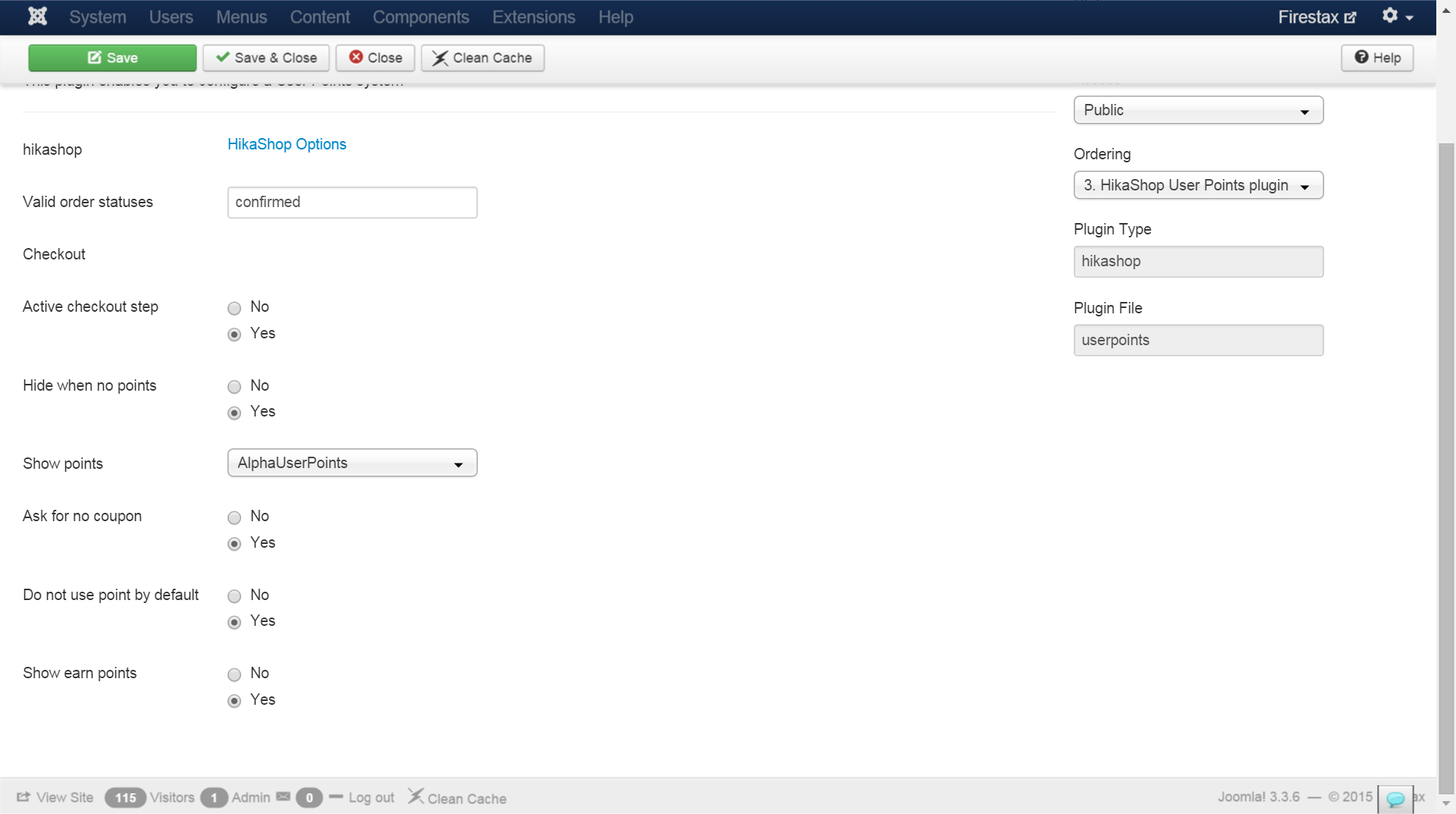Set Show earn points to No
This screenshot has width=1456, height=814.
(234, 674)
